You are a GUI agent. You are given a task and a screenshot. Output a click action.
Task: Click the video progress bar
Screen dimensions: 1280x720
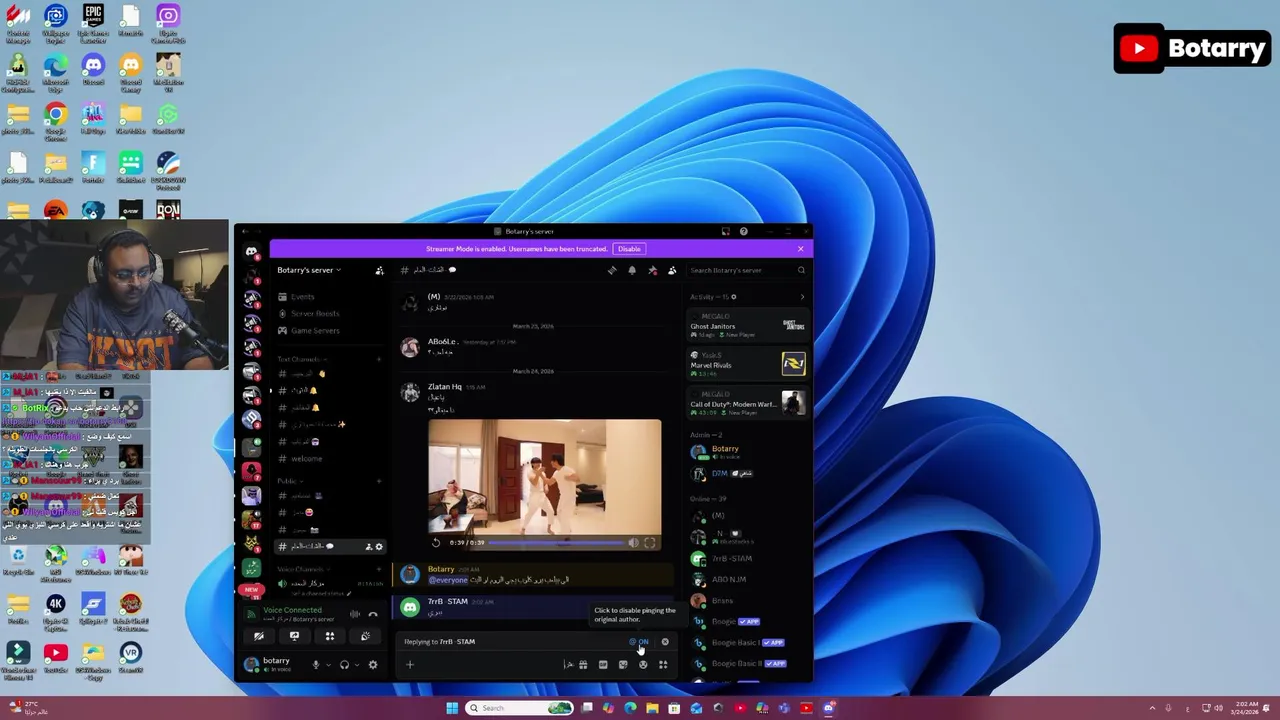click(x=555, y=543)
